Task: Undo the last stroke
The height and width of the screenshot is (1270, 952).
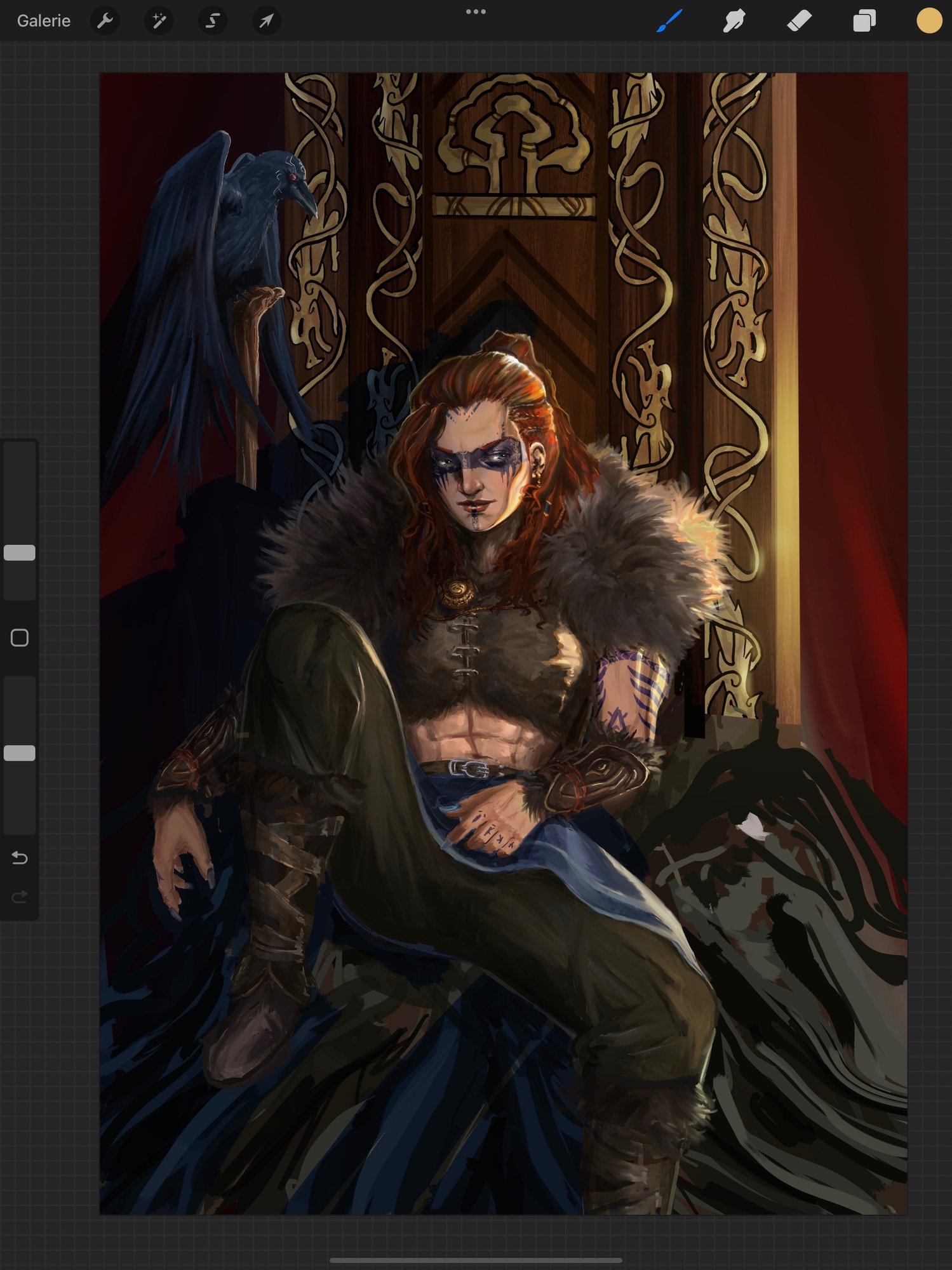Action: coord(20,859)
